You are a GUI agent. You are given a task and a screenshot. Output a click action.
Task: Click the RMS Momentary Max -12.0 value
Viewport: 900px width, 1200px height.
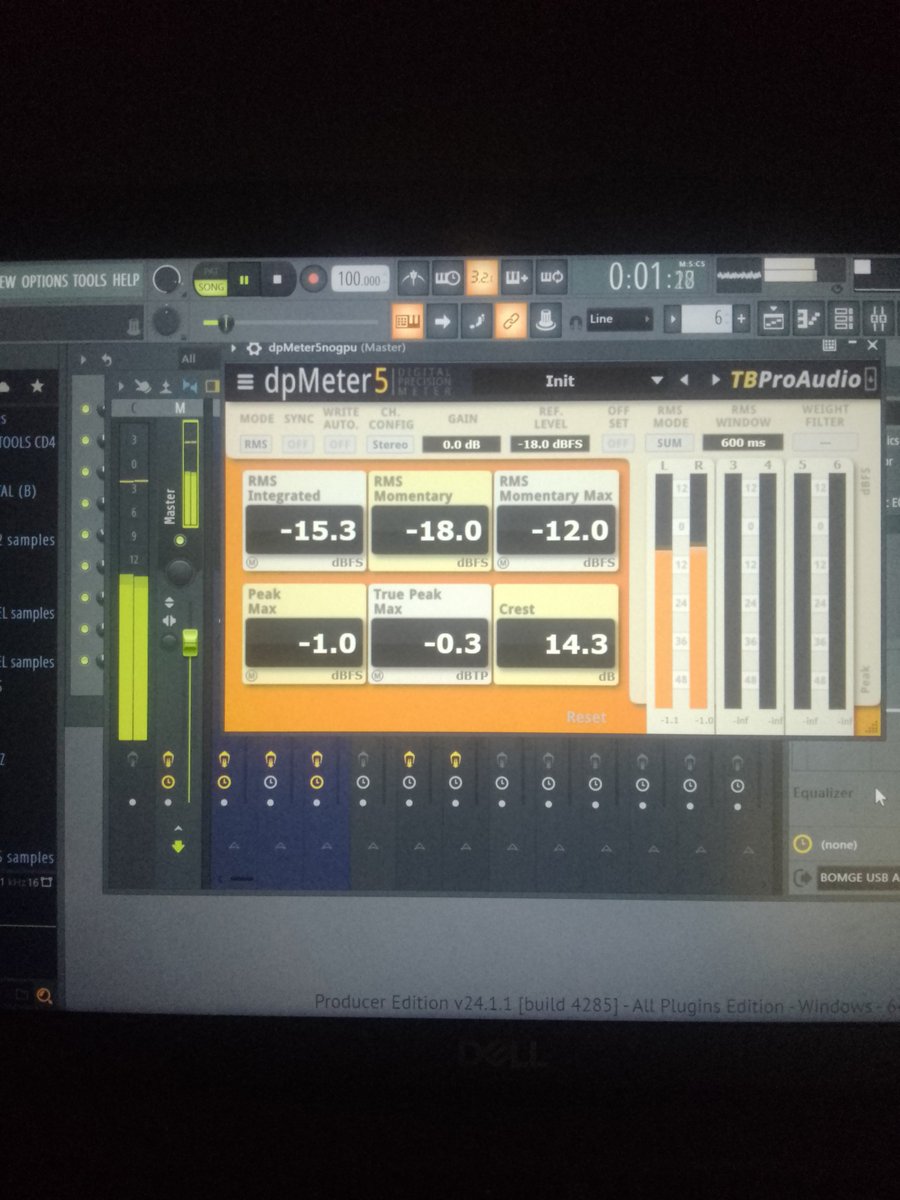(x=556, y=530)
